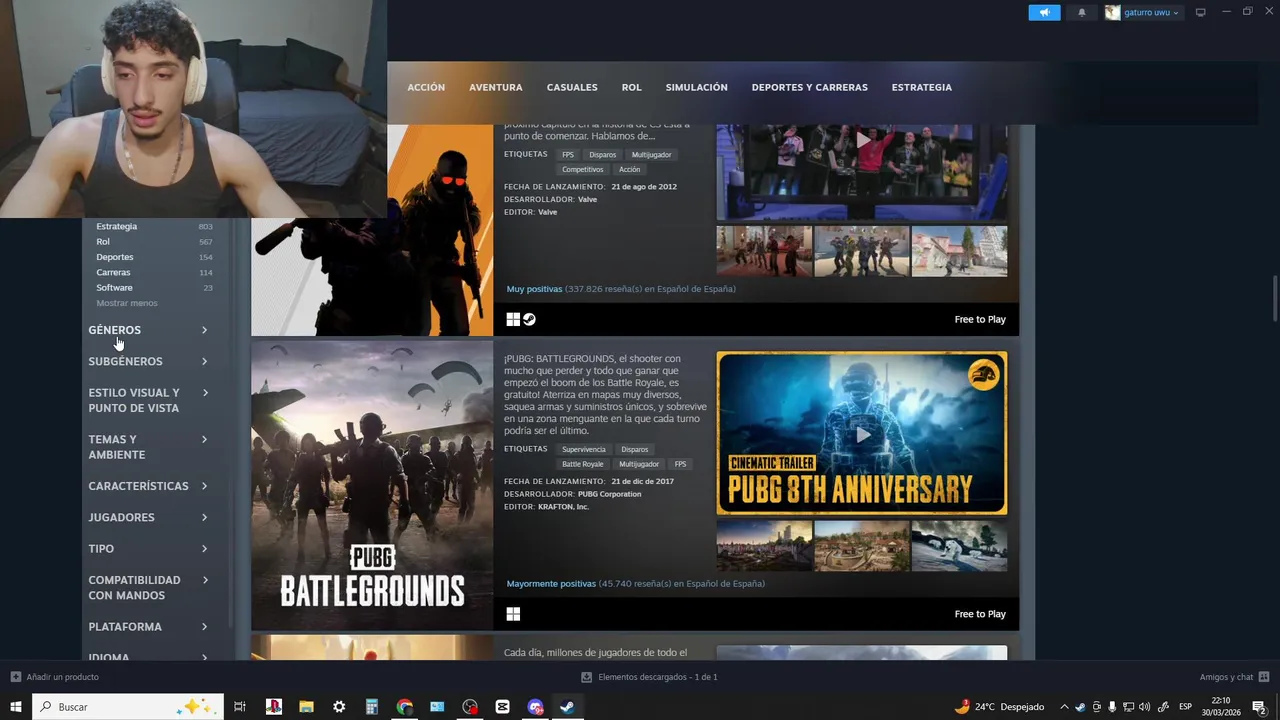Click the SteamOS icon on Counter-Strike
The width and height of the screenshot is (1280, 720).
click(529, 319)
